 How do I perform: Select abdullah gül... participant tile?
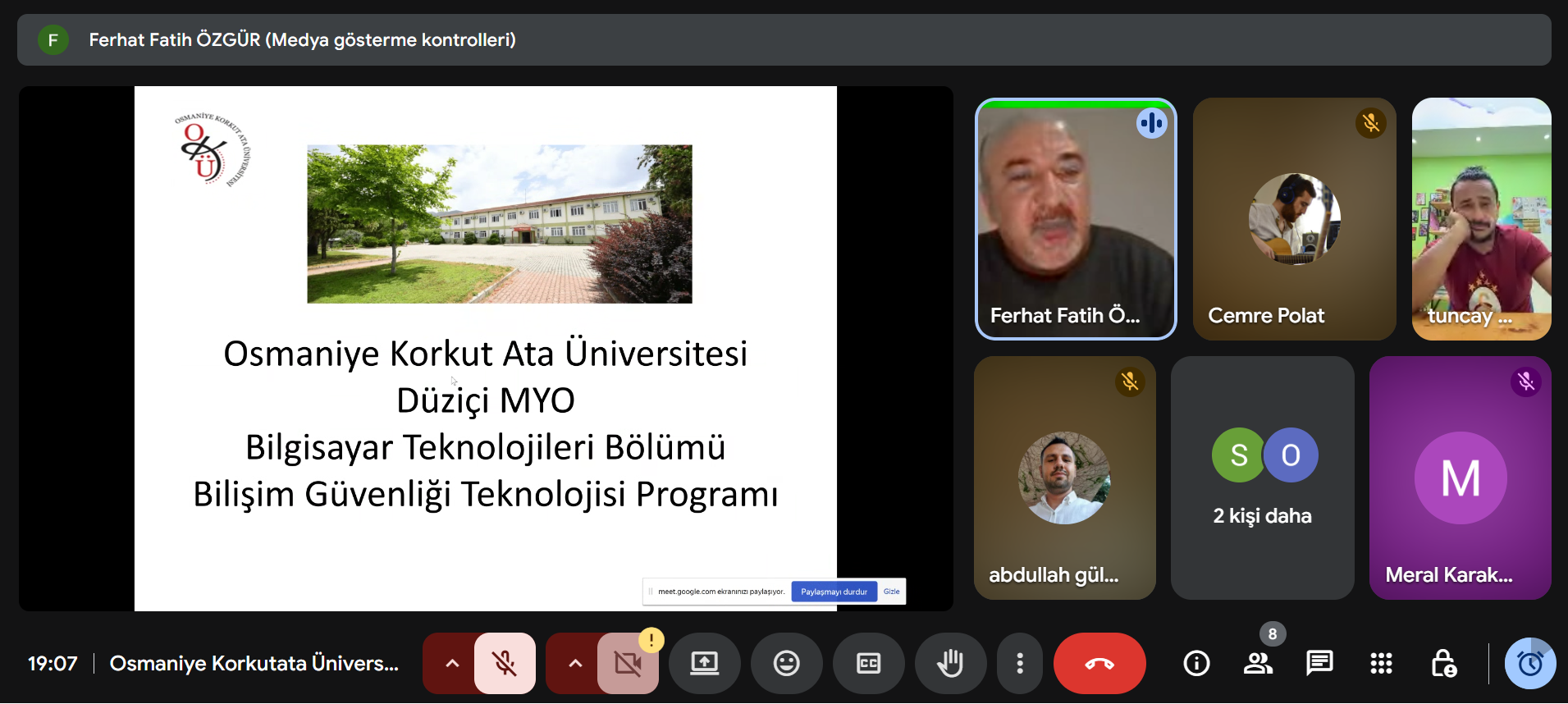1064,478
